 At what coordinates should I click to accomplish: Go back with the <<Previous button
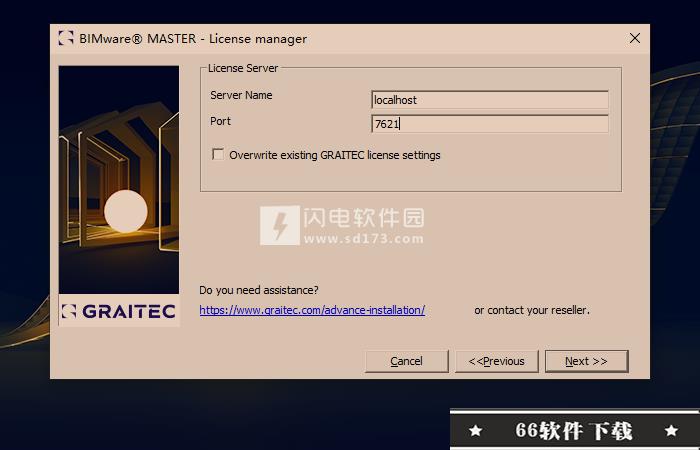[x=497, y=361]
